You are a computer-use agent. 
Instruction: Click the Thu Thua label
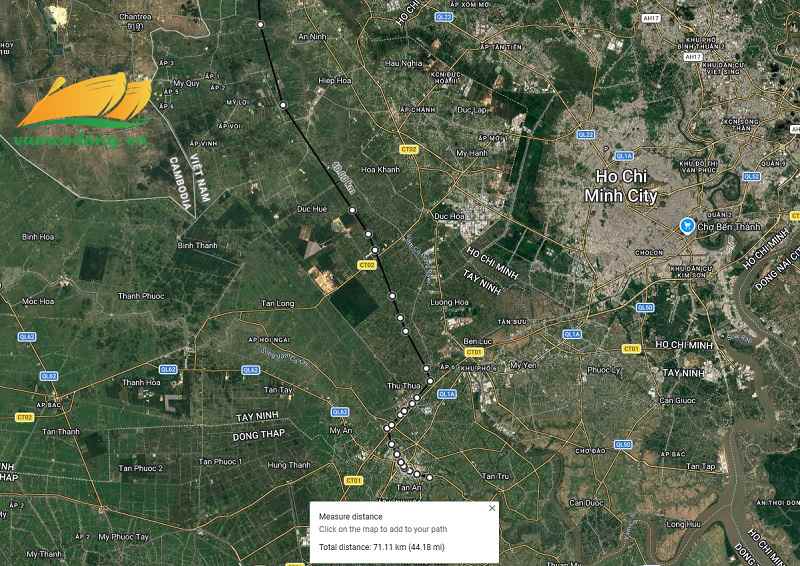tap(404, 386)
